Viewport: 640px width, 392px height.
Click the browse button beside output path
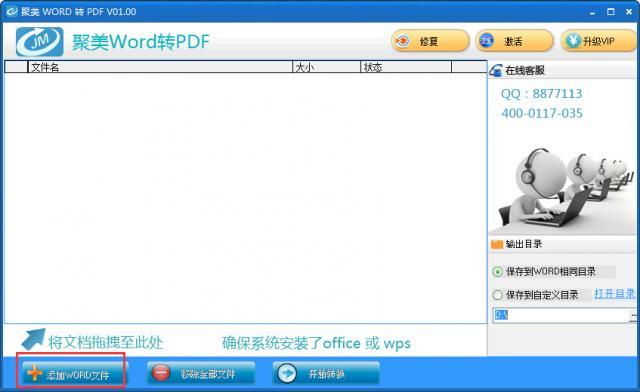[x=633, y=315]
